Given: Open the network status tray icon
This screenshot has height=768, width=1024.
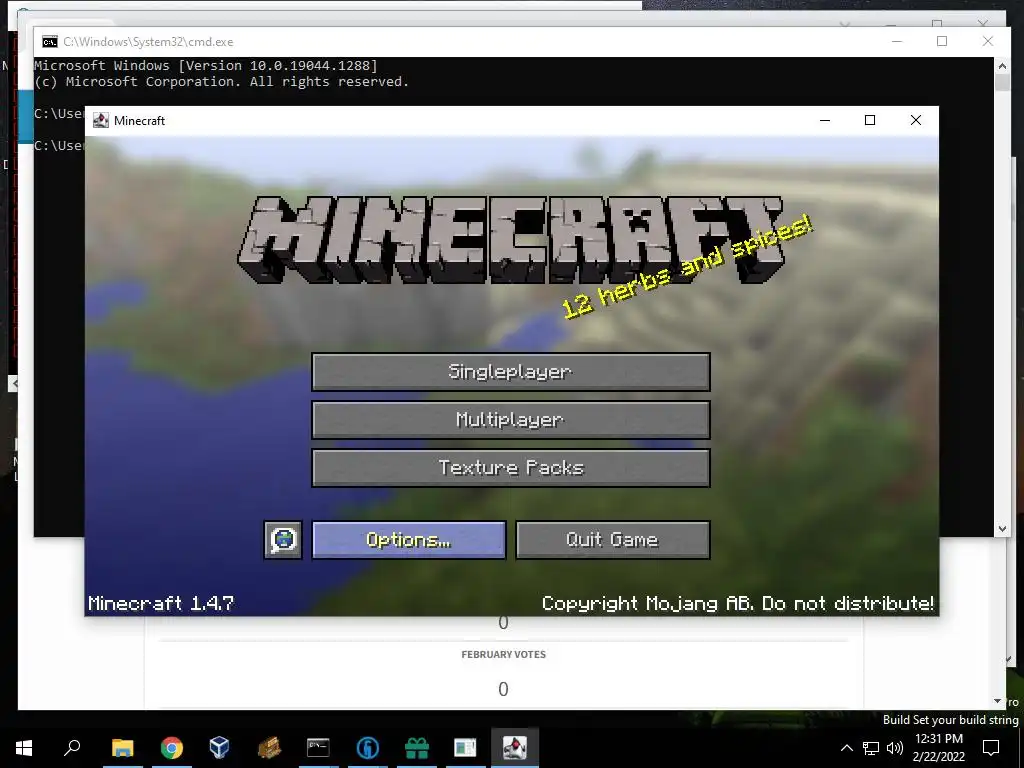Looking at the screenshot, I should tap(871, 748).
